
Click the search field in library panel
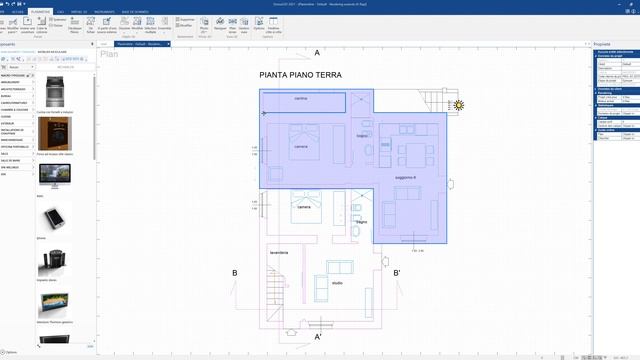[x=66, y=67]
